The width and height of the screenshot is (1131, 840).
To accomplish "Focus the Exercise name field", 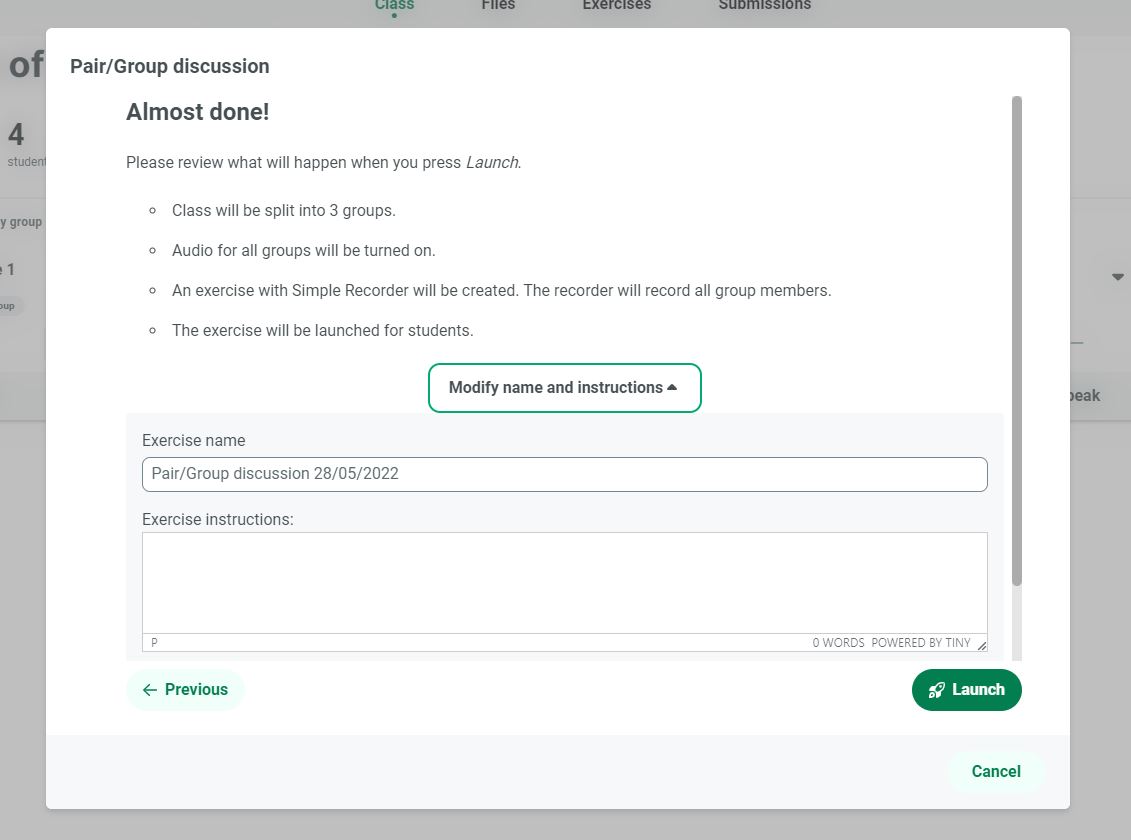I will 564,474.
